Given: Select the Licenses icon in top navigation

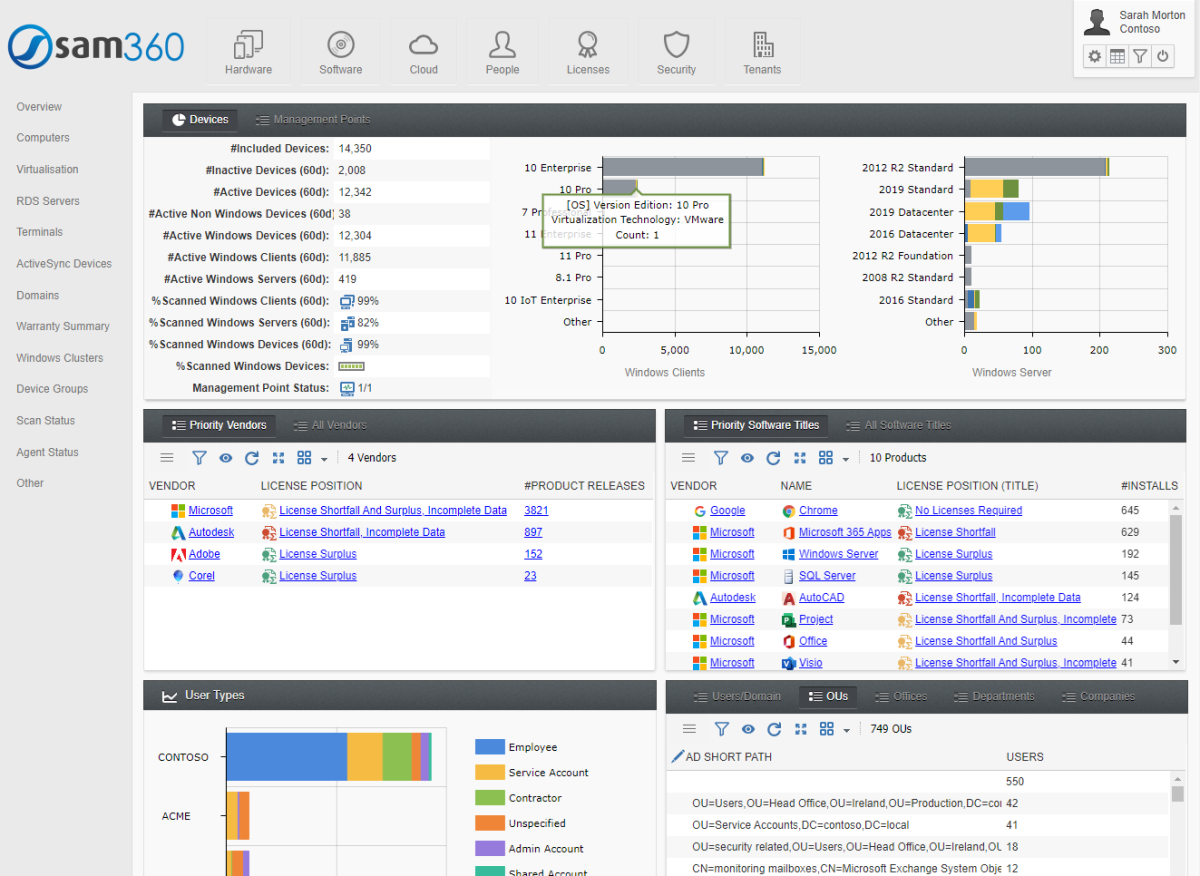Looking at the screenshot, I should click(x=588, y=50).
